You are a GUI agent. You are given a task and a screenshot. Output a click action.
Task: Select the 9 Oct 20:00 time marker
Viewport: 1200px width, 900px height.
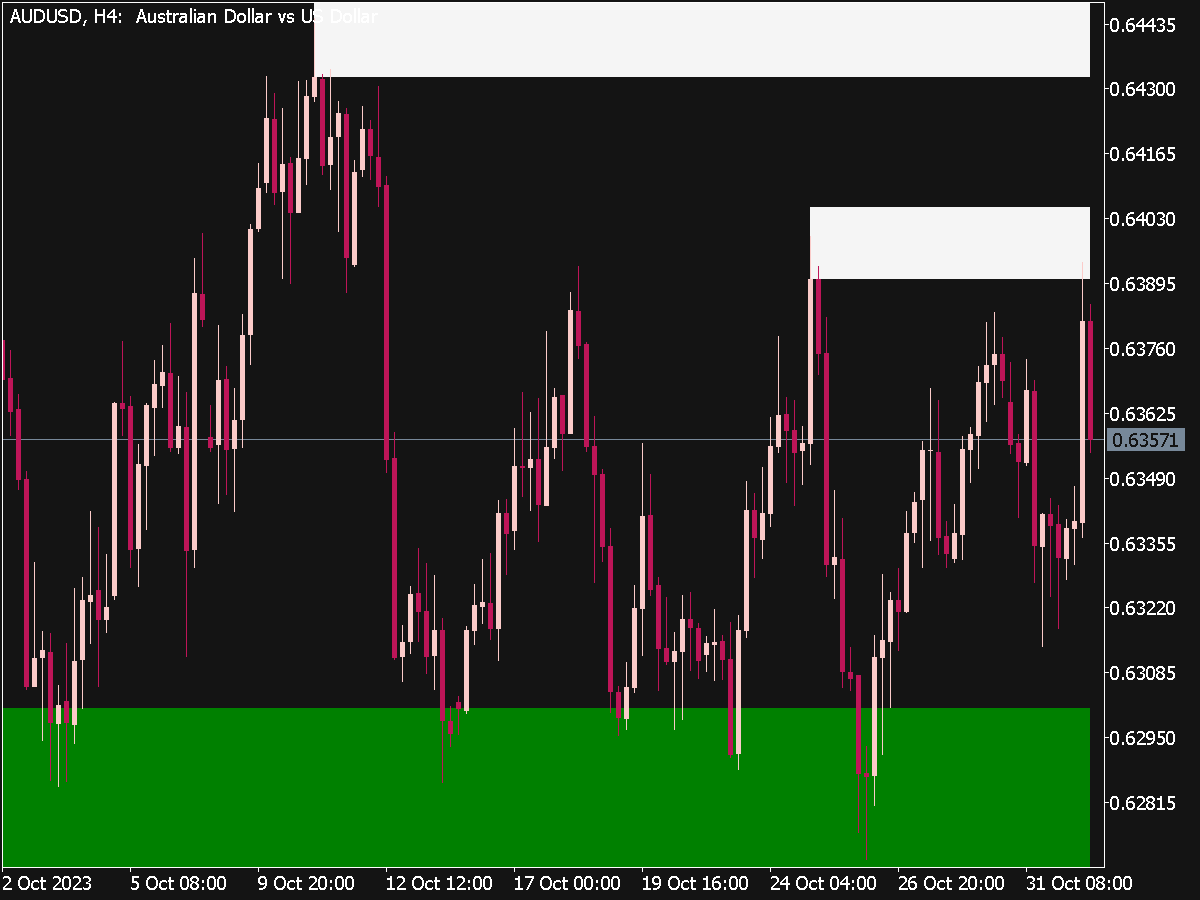click(x=306, y=883)
